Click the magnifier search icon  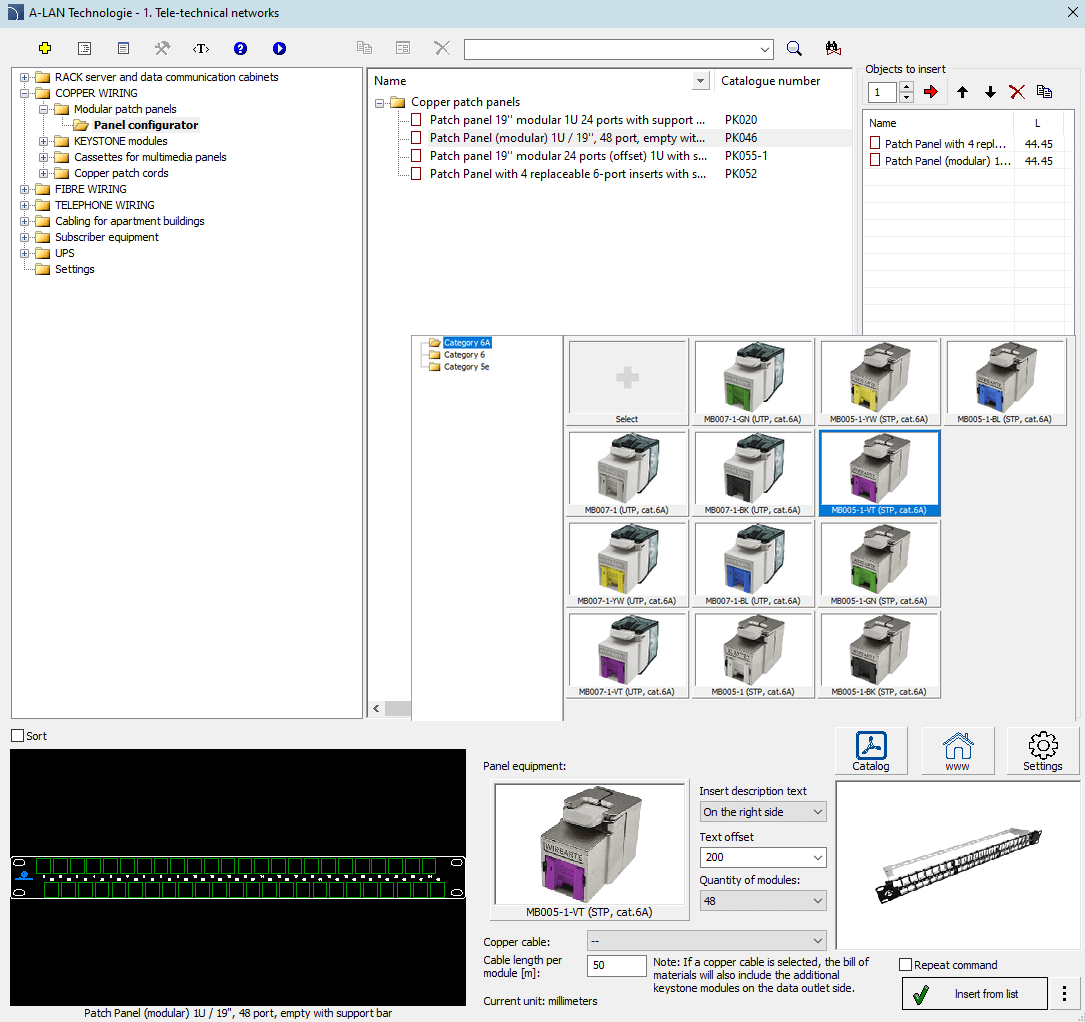794,48
